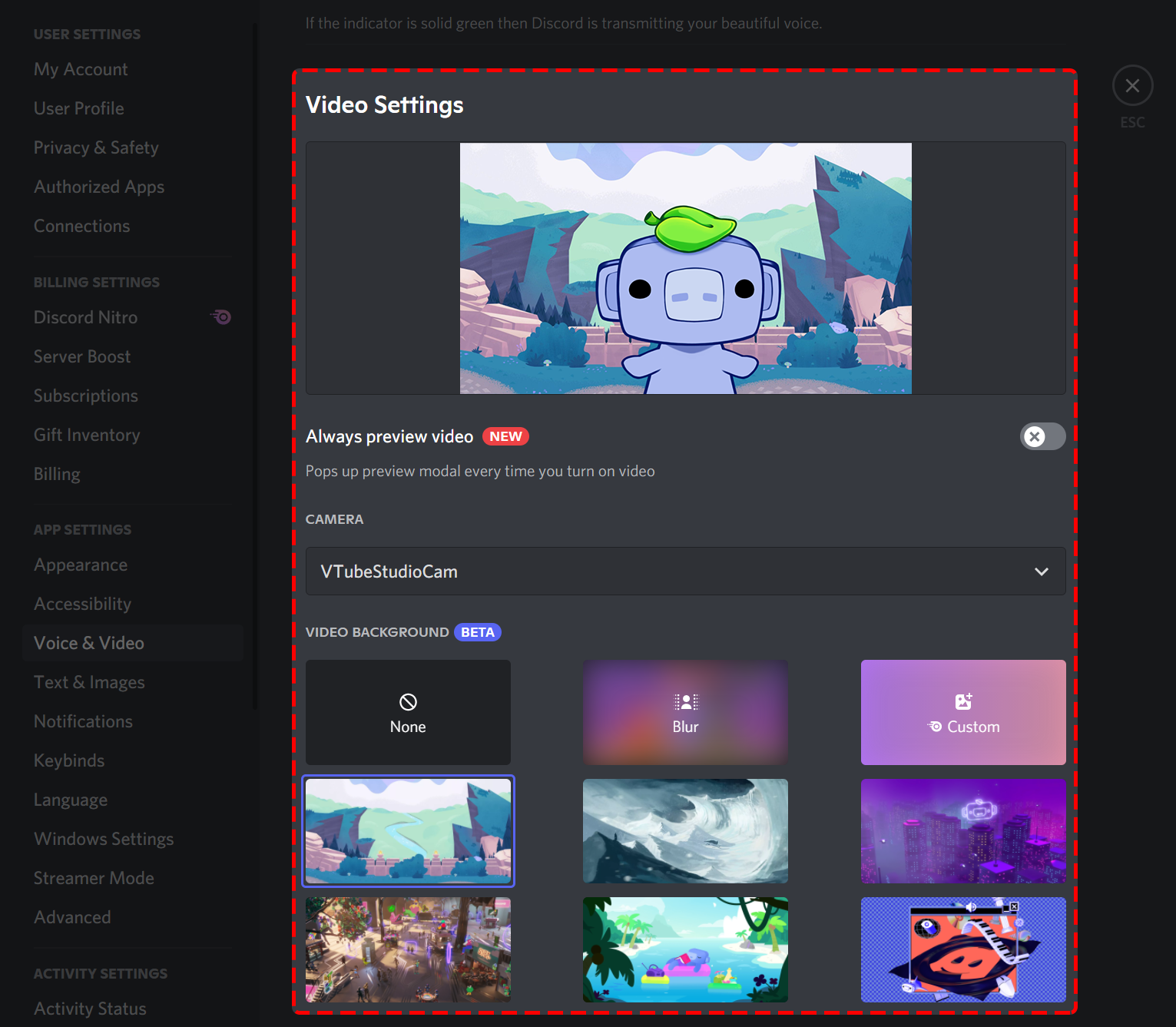This screenshot has width=1176, height=1027.
Task: Open the Appearance settings page
Action: pyautogui.click(x=81, y=565)
